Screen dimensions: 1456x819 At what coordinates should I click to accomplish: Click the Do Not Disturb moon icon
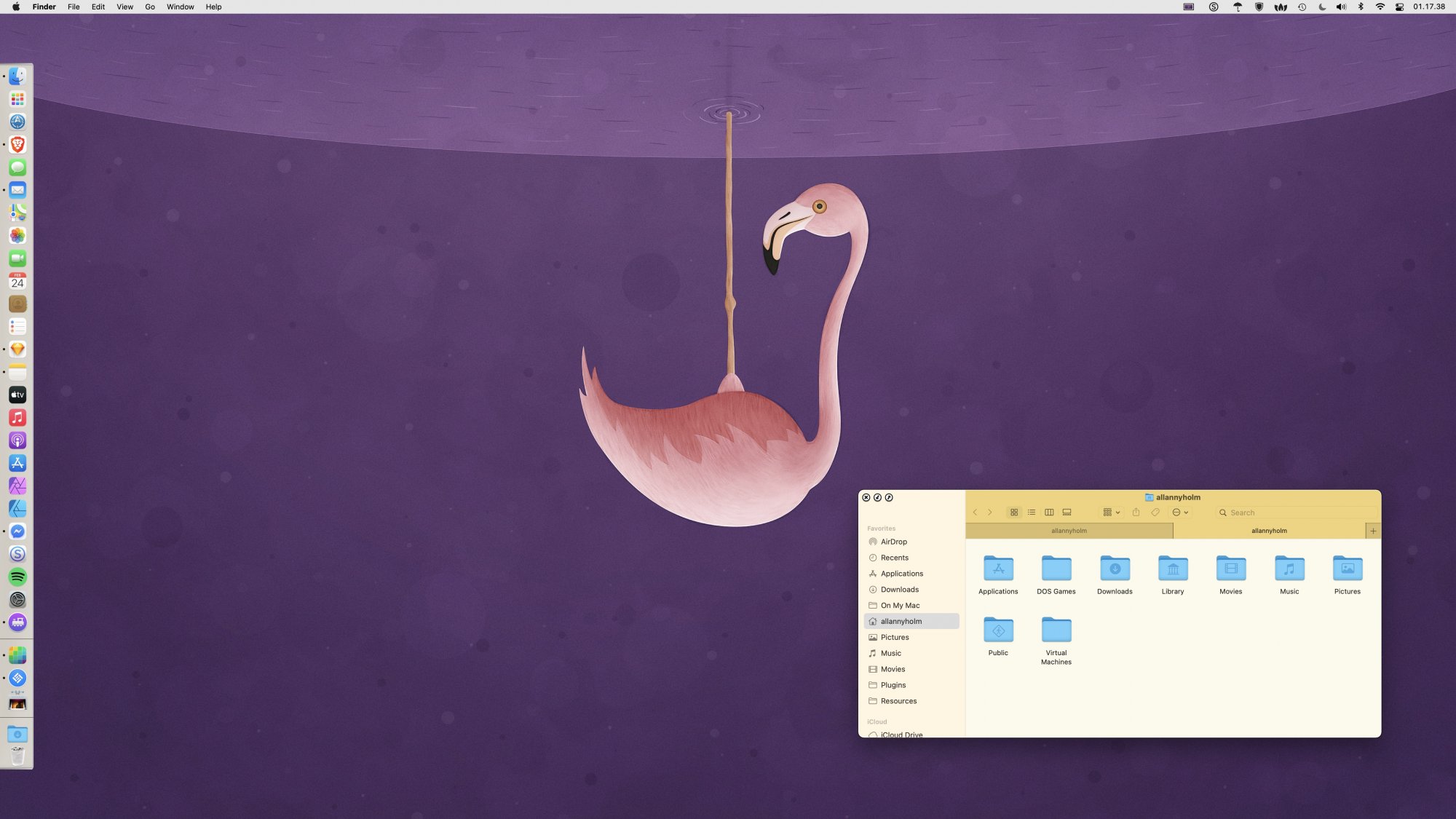point(1322,7)
